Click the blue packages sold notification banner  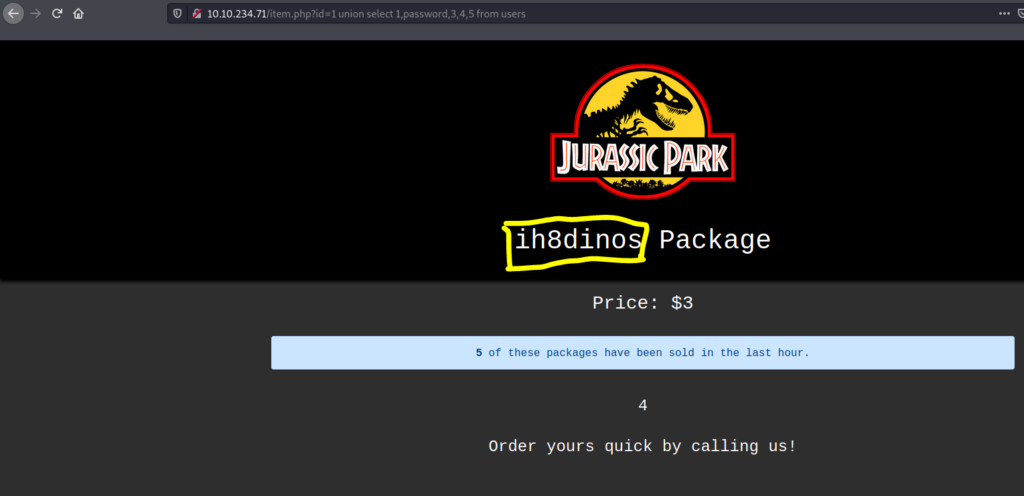pos(642,353)
